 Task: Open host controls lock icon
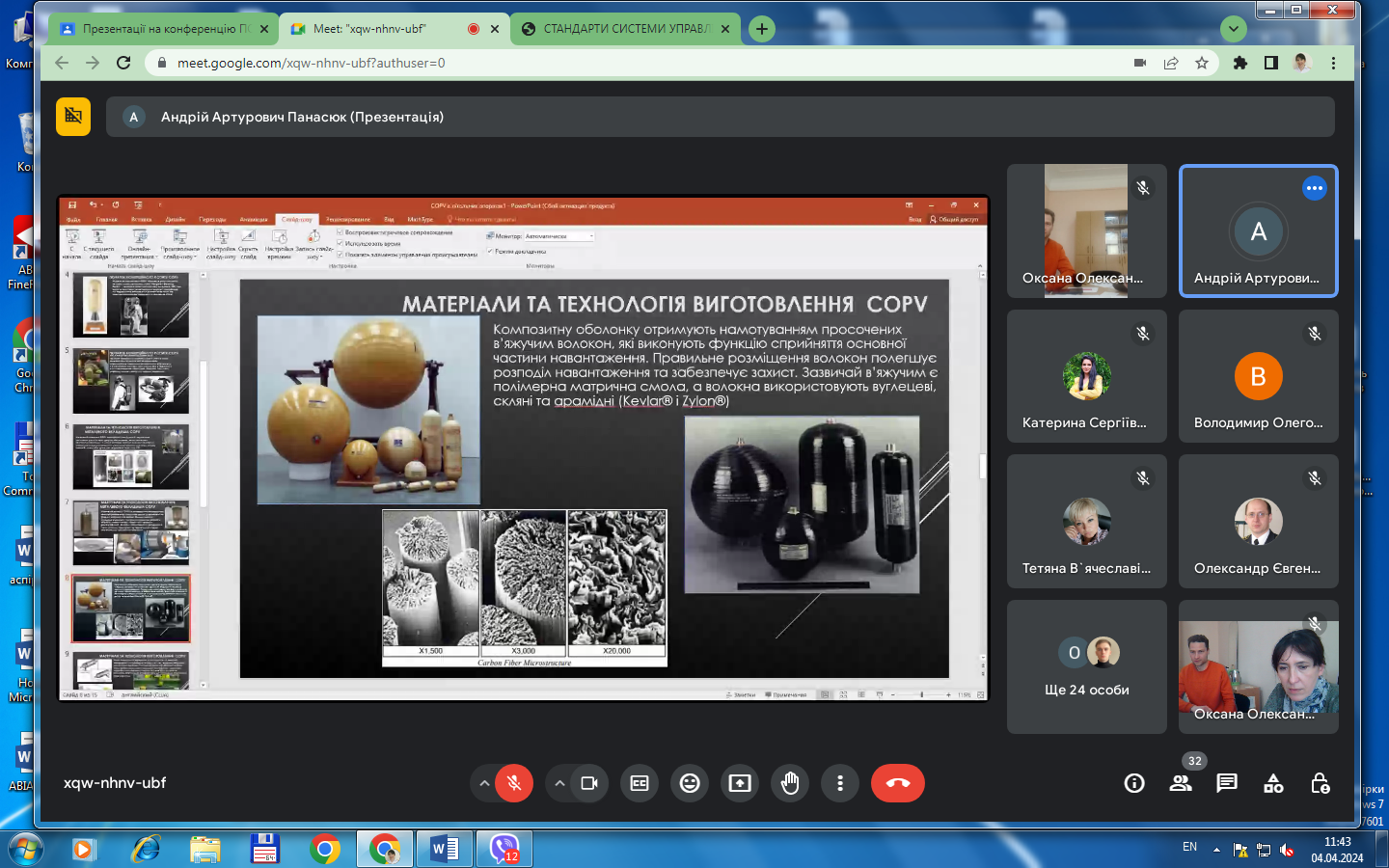coord(1321,783)
